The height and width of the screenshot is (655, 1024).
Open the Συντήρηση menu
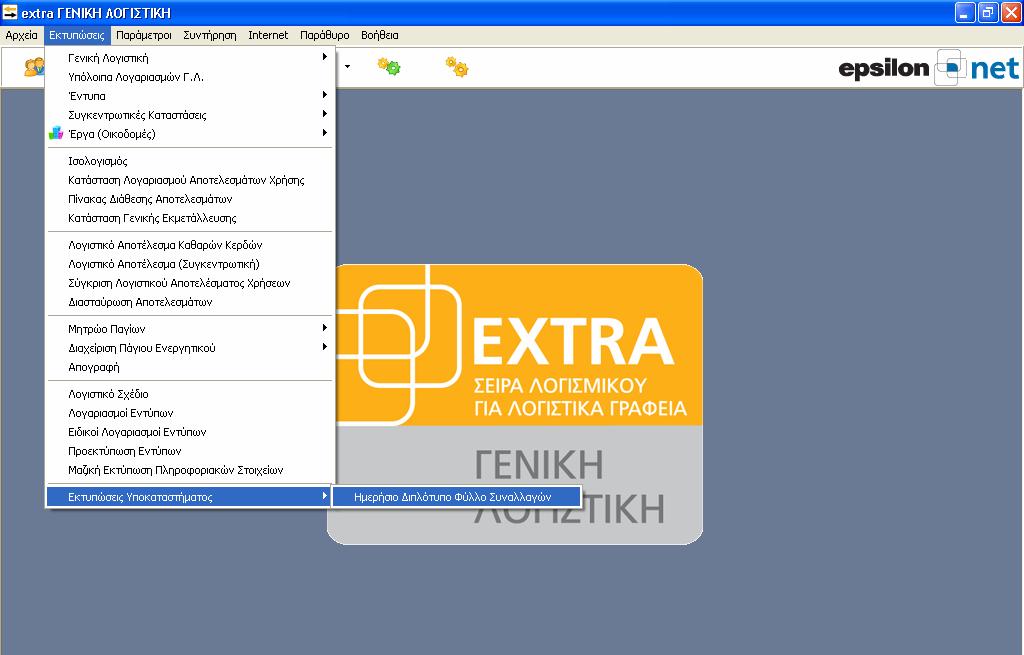(210, 35)
